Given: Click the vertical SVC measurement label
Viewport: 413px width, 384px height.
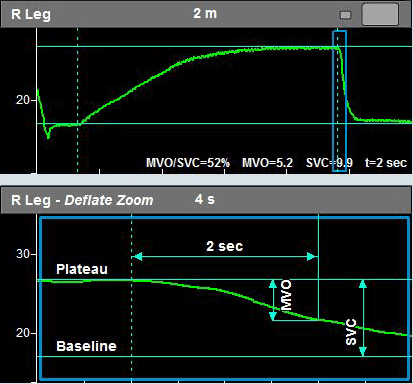Looking at the screenshot, I should (x=351, y=332).
